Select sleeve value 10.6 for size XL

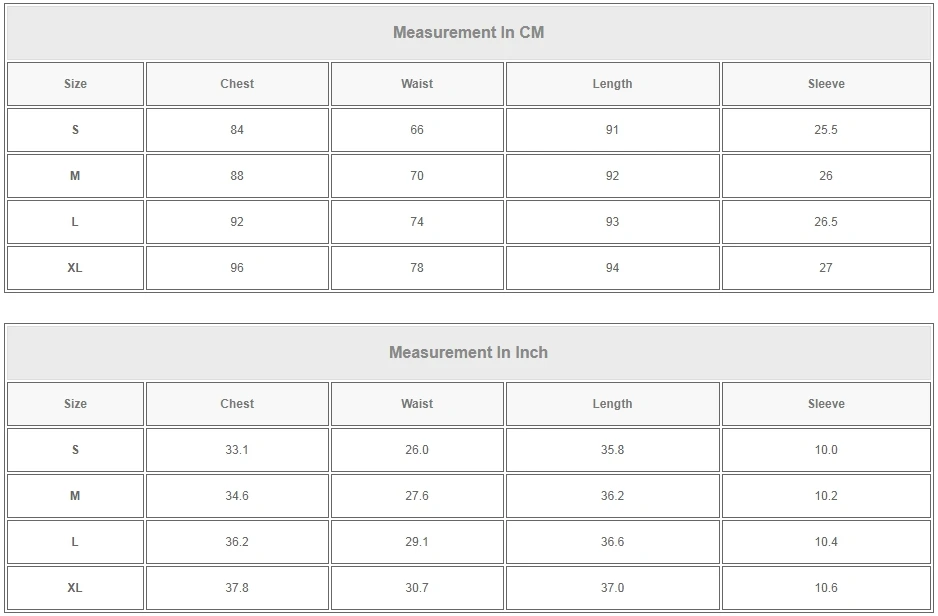tap(826, 588)
